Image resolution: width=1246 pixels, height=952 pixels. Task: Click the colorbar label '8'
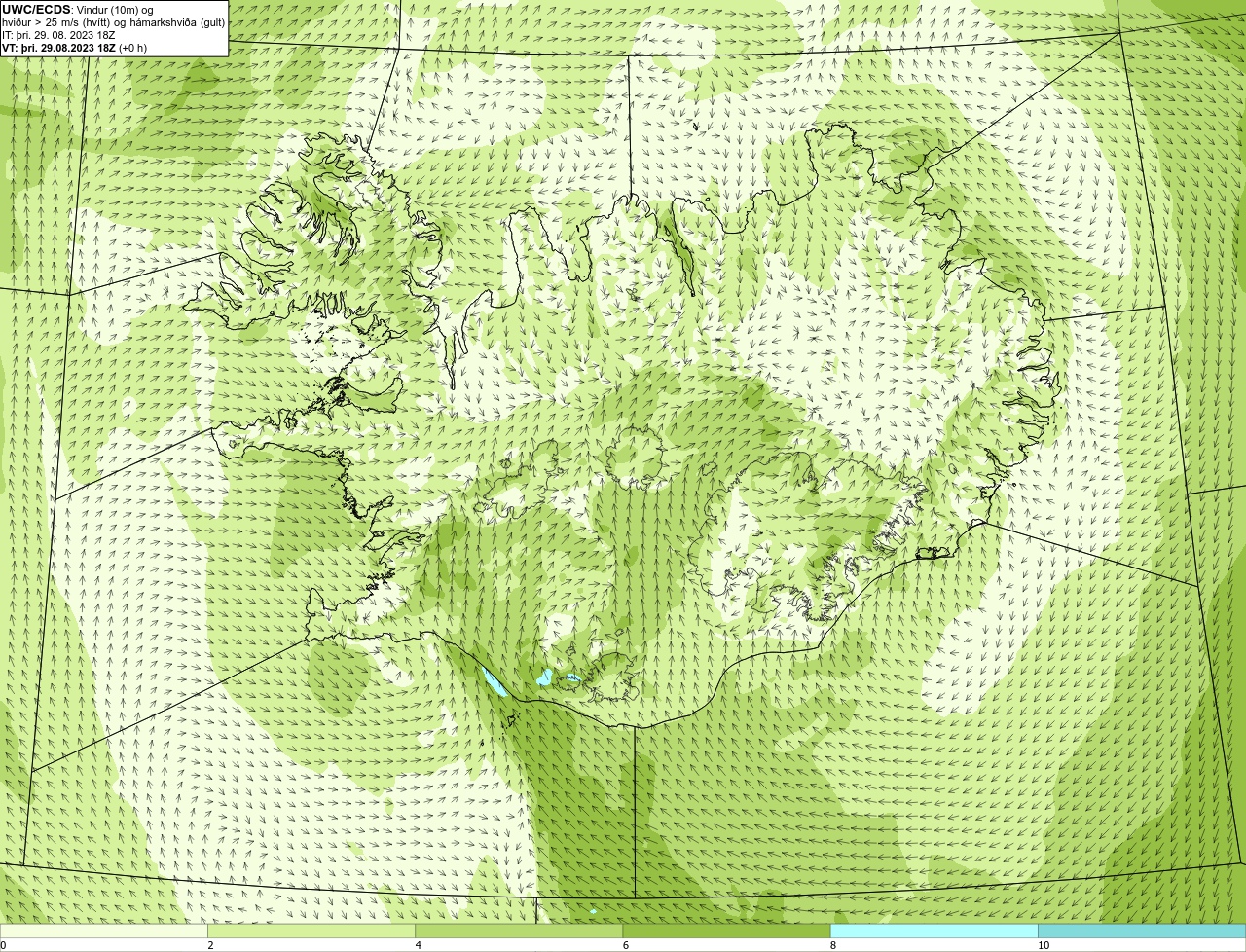tap(832, 945)
